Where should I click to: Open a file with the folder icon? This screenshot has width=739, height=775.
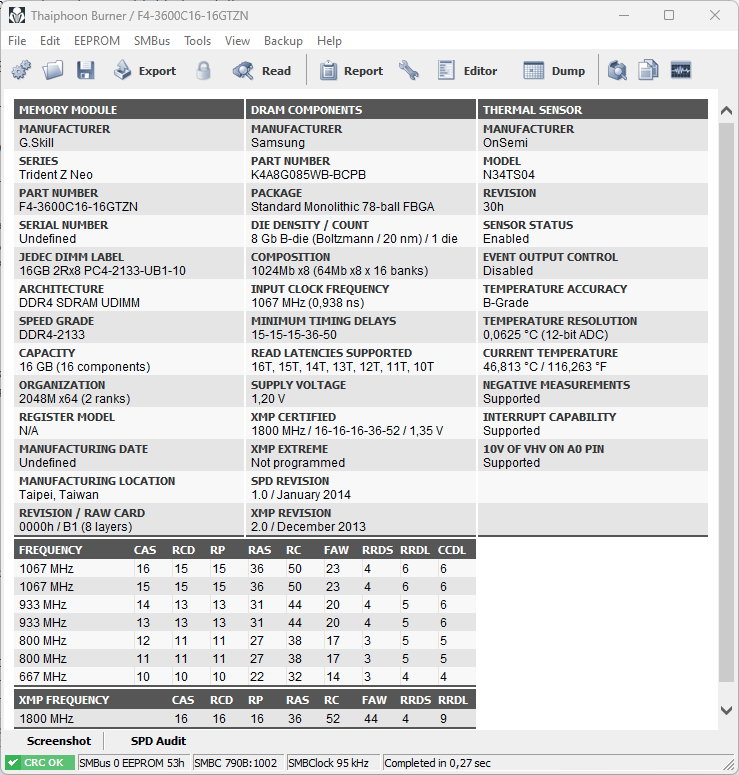coord(53,71)
